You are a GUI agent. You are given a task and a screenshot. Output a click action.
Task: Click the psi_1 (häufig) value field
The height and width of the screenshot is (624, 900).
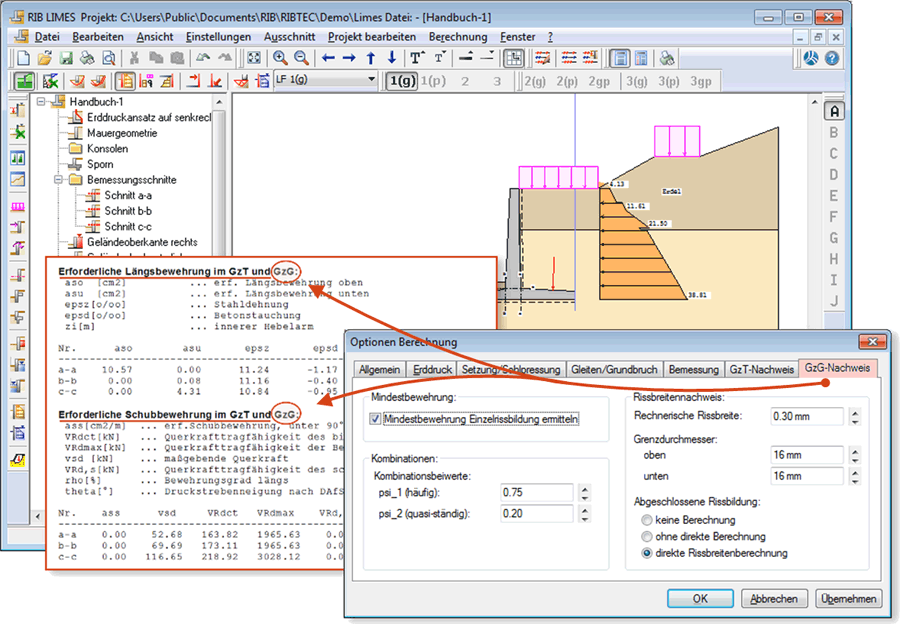tap(536, 493)
